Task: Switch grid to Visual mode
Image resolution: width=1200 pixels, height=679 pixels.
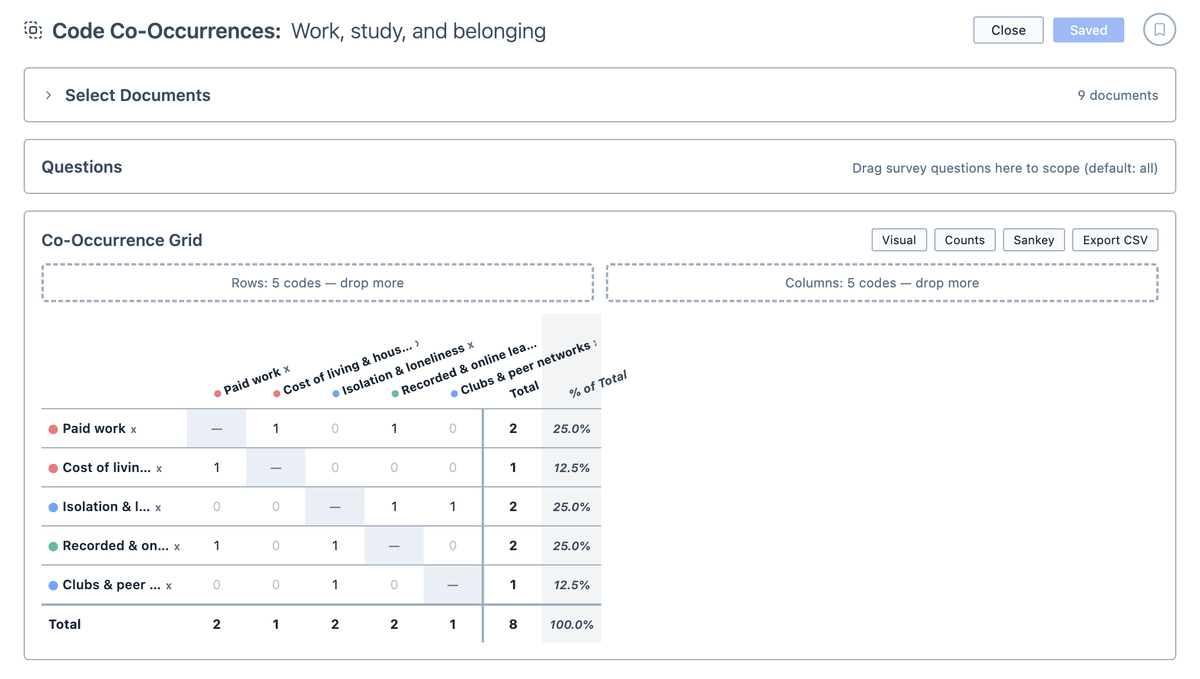Action: point(899,240)
